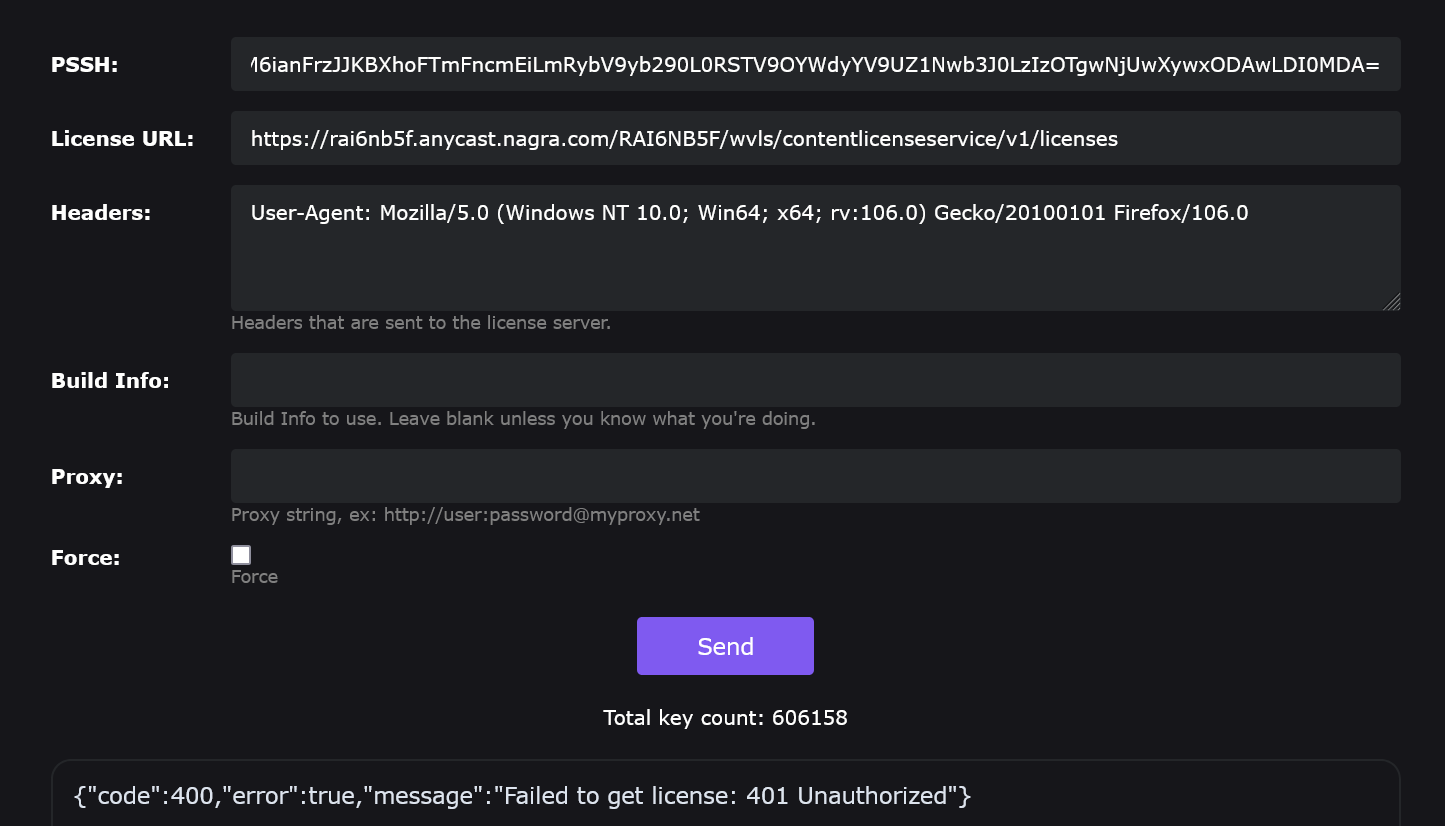The height and width of the screenshot is (826, 1445).
Task: Click the small Force text under checkbox
Action: (254, 577)
